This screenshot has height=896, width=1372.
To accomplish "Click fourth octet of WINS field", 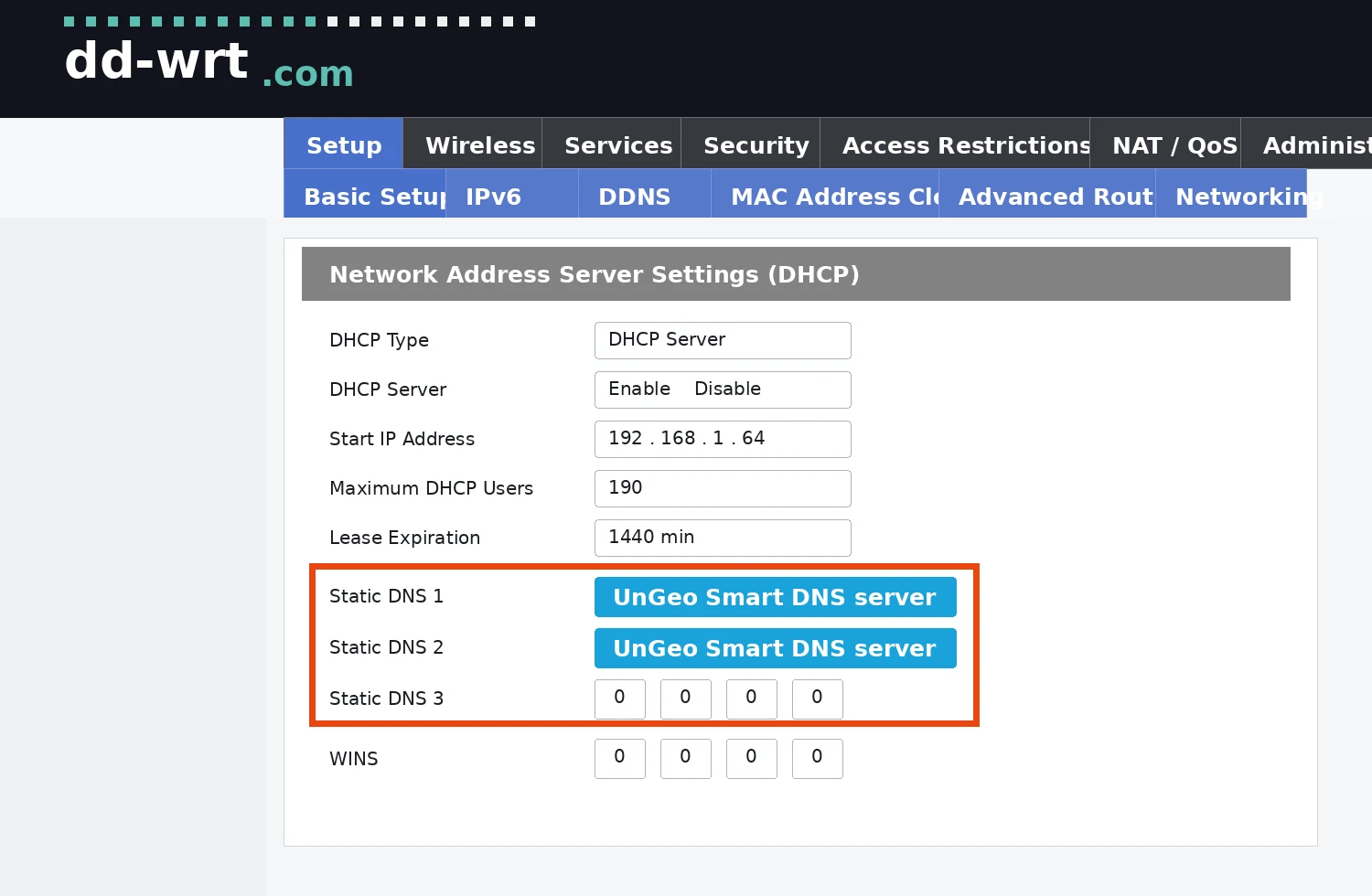I will point(818,759).
